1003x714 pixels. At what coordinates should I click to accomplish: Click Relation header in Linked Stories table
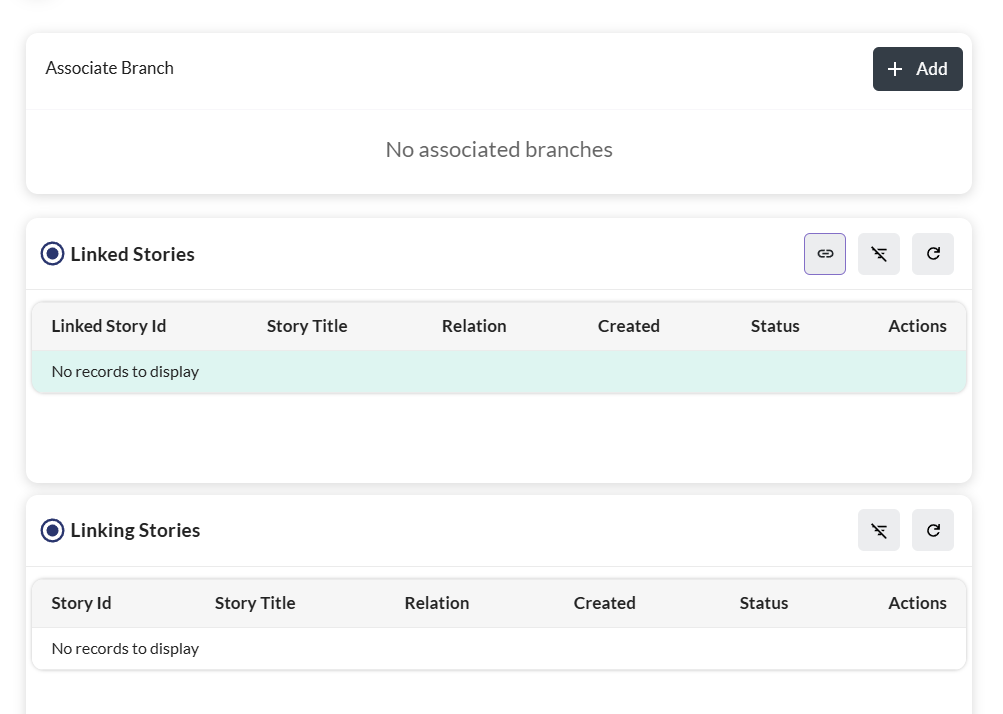[474, 326]
